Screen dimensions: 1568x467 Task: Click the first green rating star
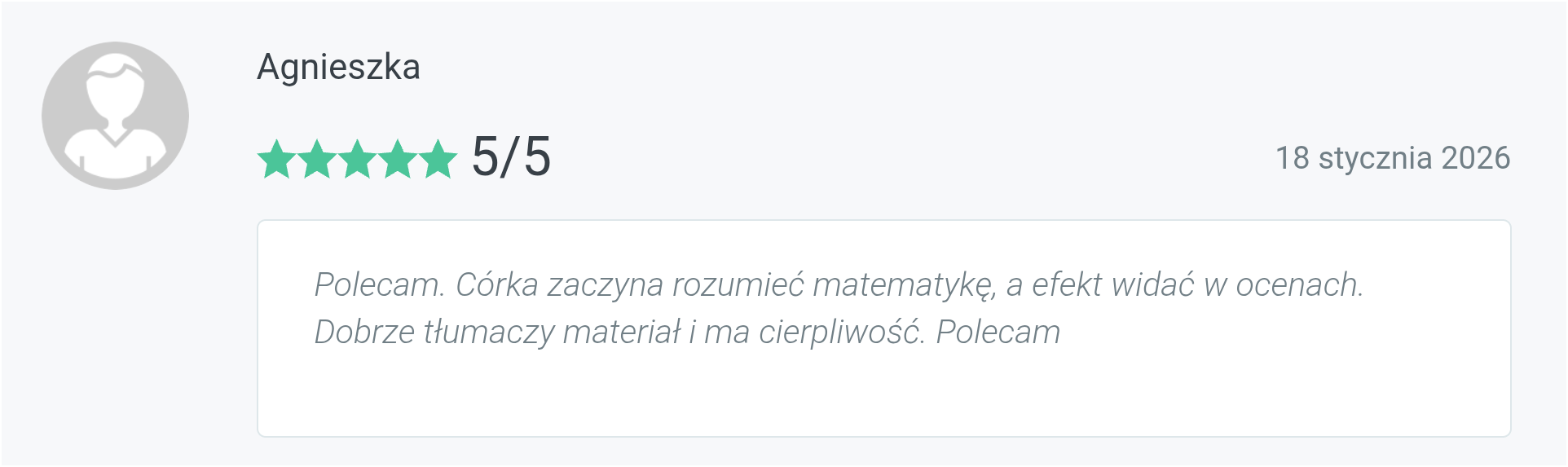coord(275,159)
